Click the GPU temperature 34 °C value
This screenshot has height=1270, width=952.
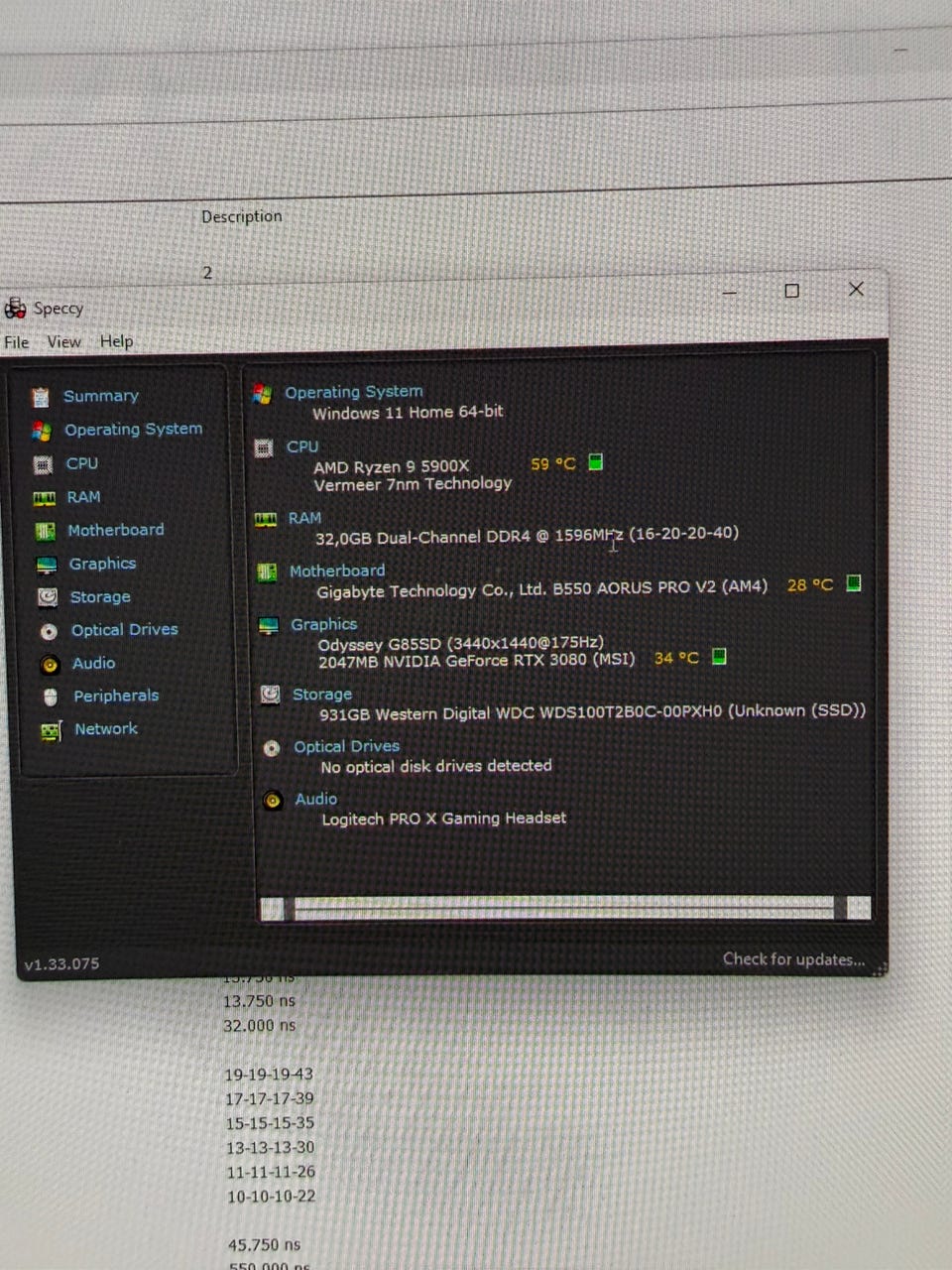click(x=677, y=658)
